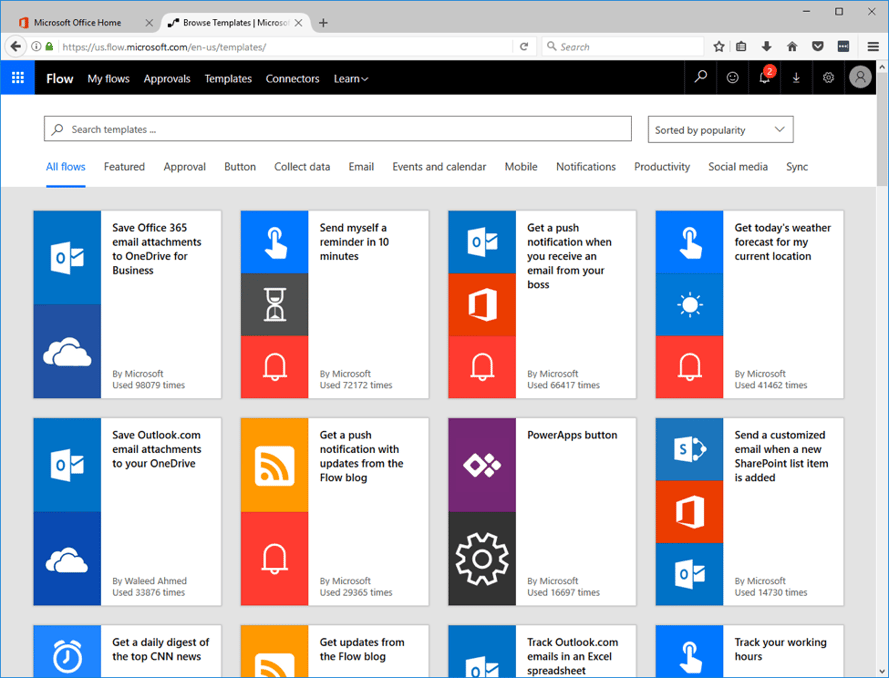Click the Firefox Search box
889x678 pixels.
click(623, 46)
